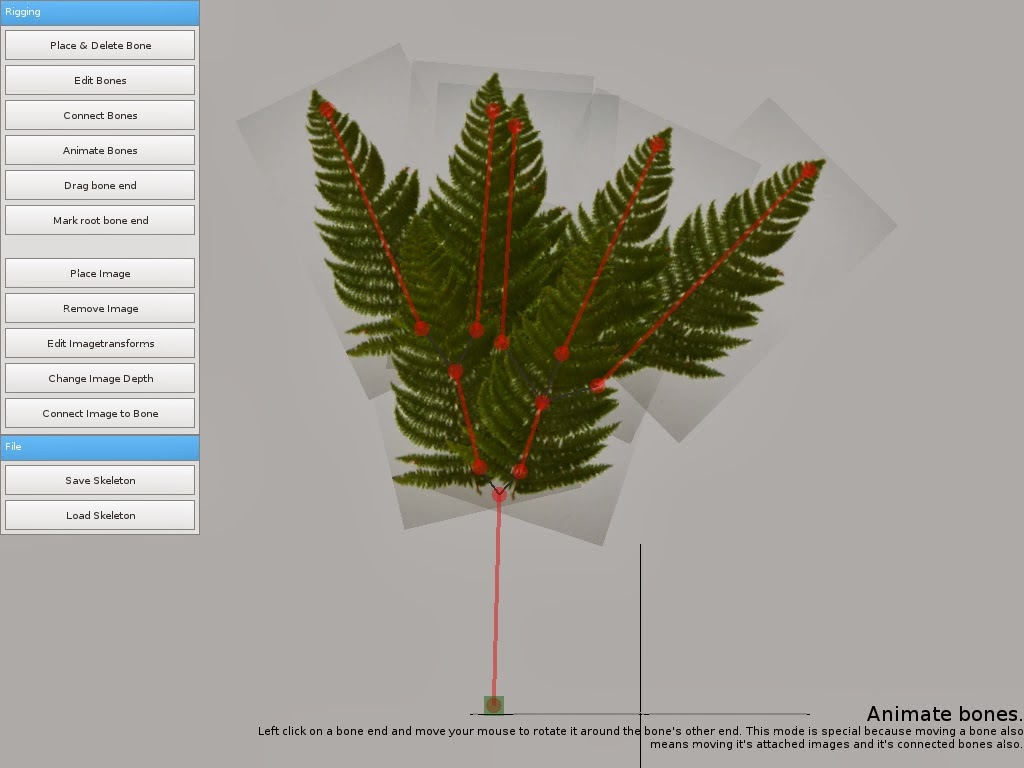1024x768 pixels.
Task: Choose the Connect Bones tool
Action: (100, 115)
